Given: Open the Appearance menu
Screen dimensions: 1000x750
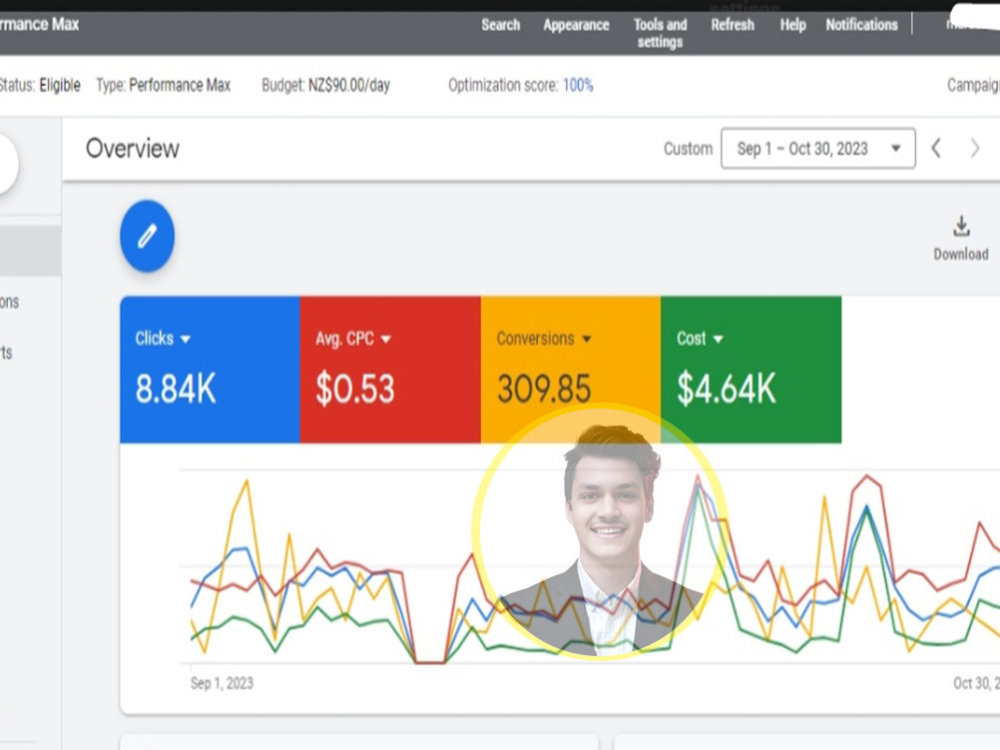Looking at the screenshot, I should coord(577,25).
